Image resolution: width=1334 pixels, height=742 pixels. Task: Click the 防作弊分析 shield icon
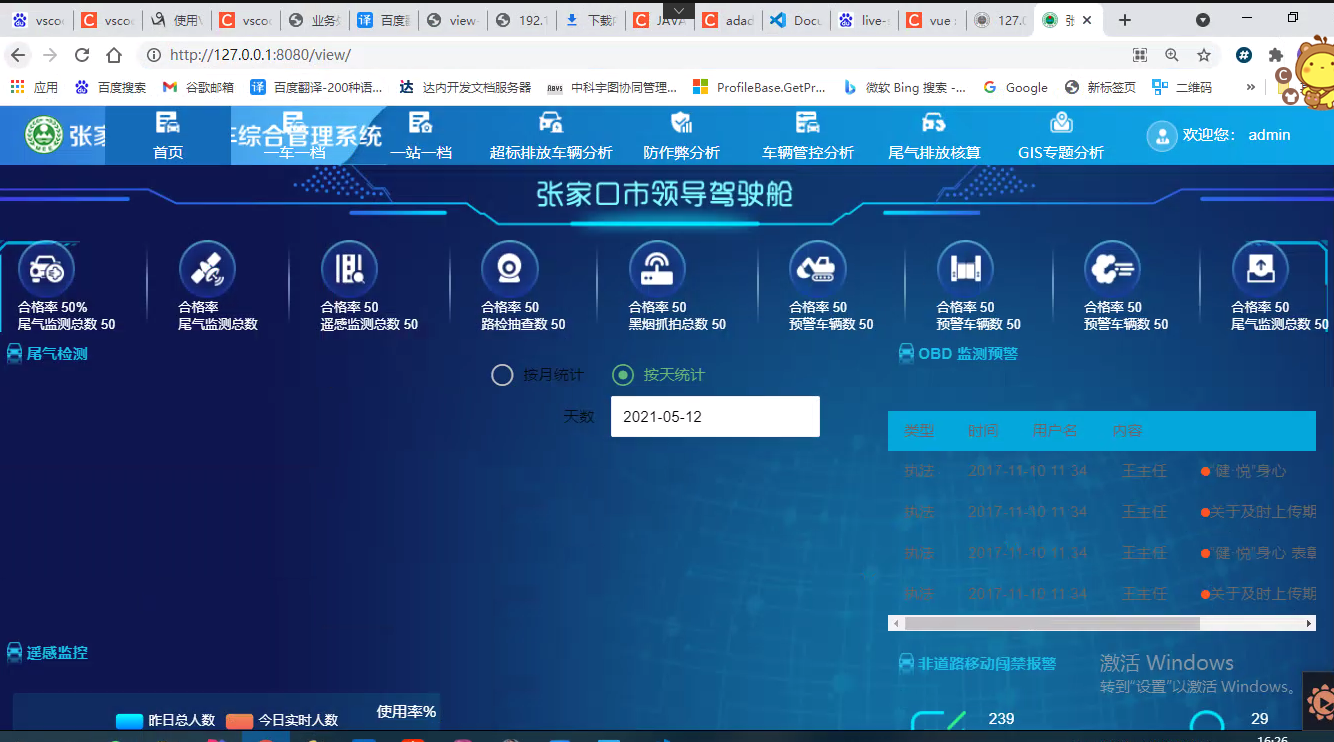(681, 122)
